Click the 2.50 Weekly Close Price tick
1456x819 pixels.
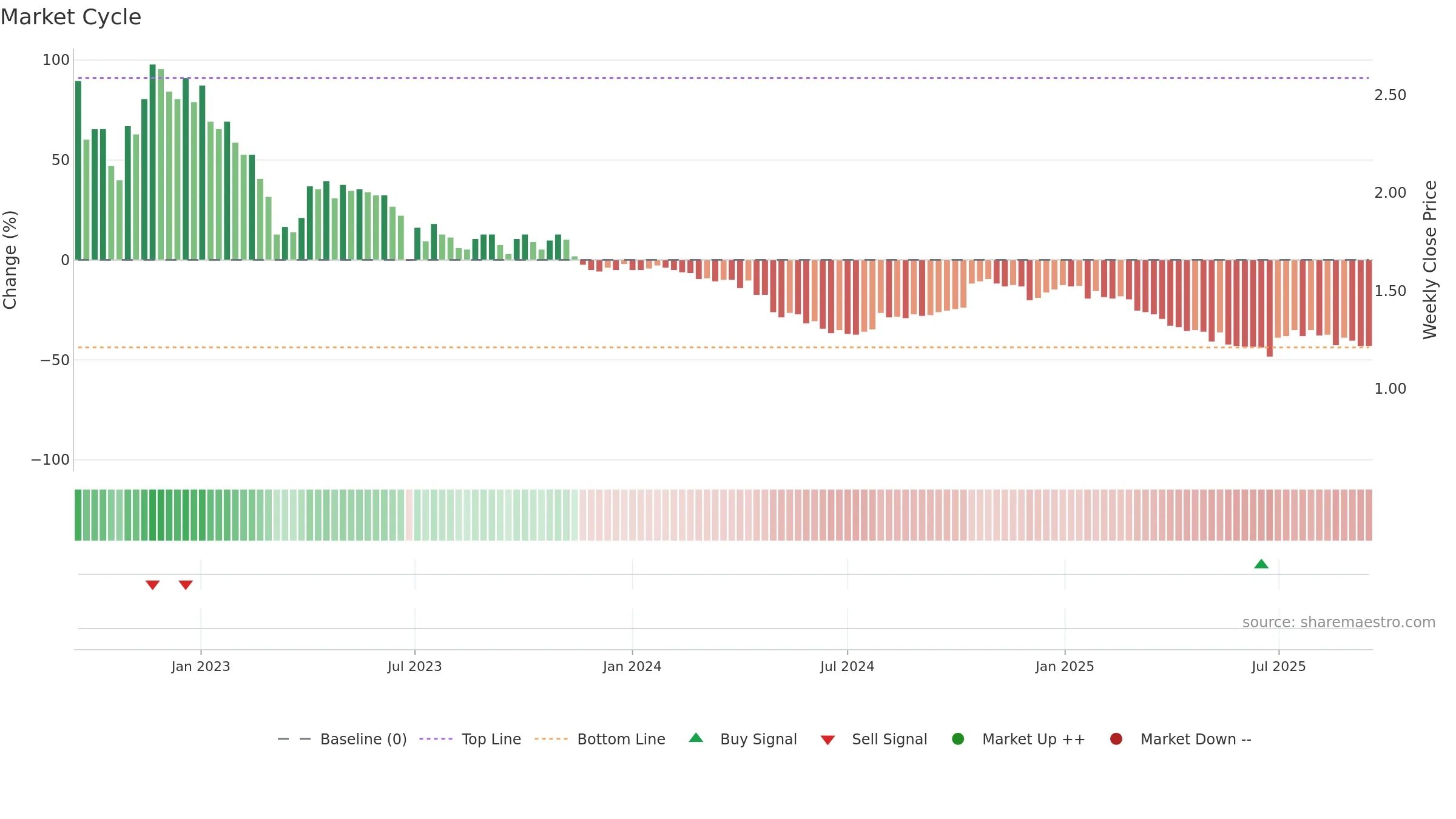pos(1390,95)
